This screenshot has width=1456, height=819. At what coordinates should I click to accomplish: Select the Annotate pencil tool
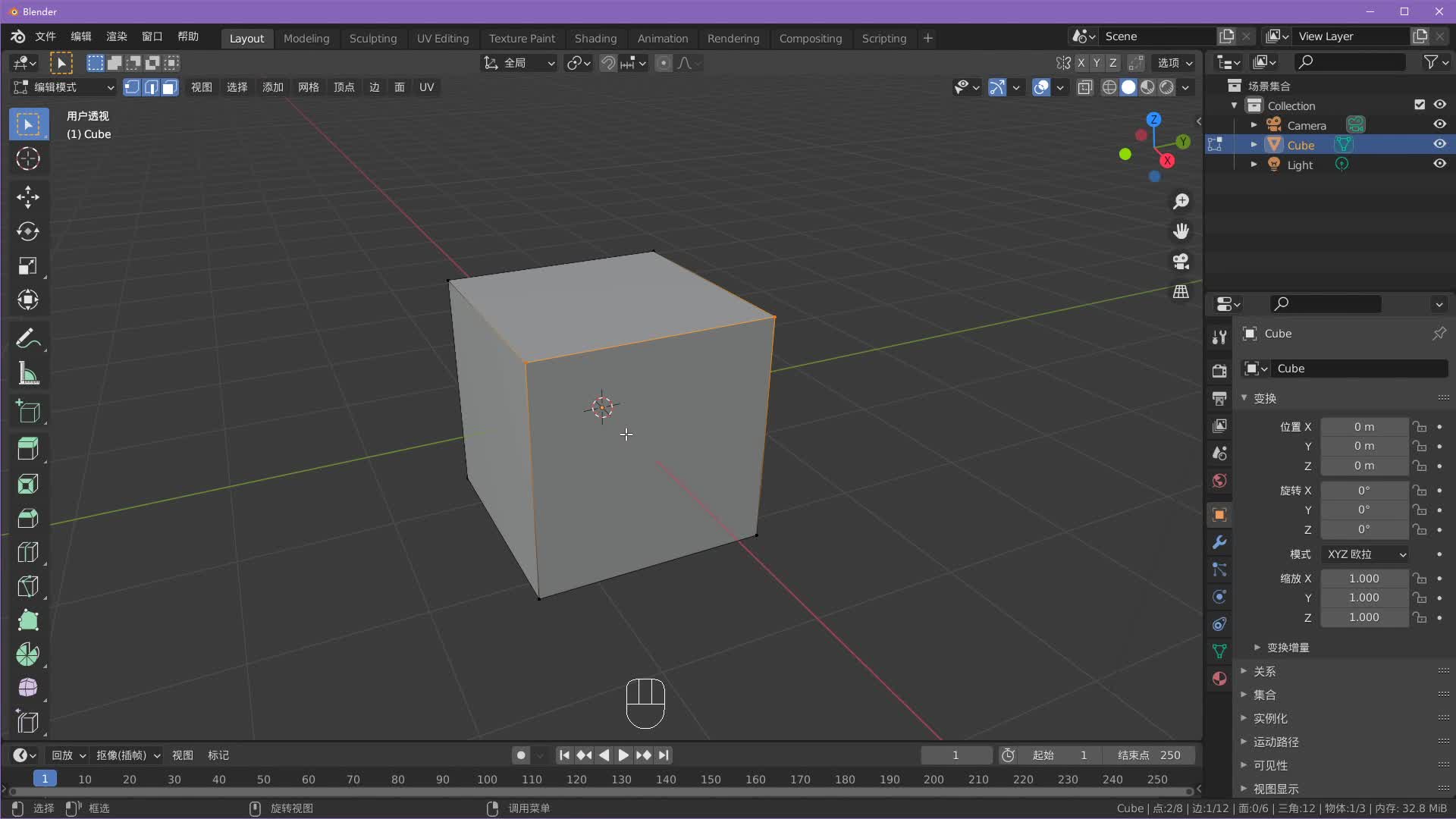tap(28, 338)
